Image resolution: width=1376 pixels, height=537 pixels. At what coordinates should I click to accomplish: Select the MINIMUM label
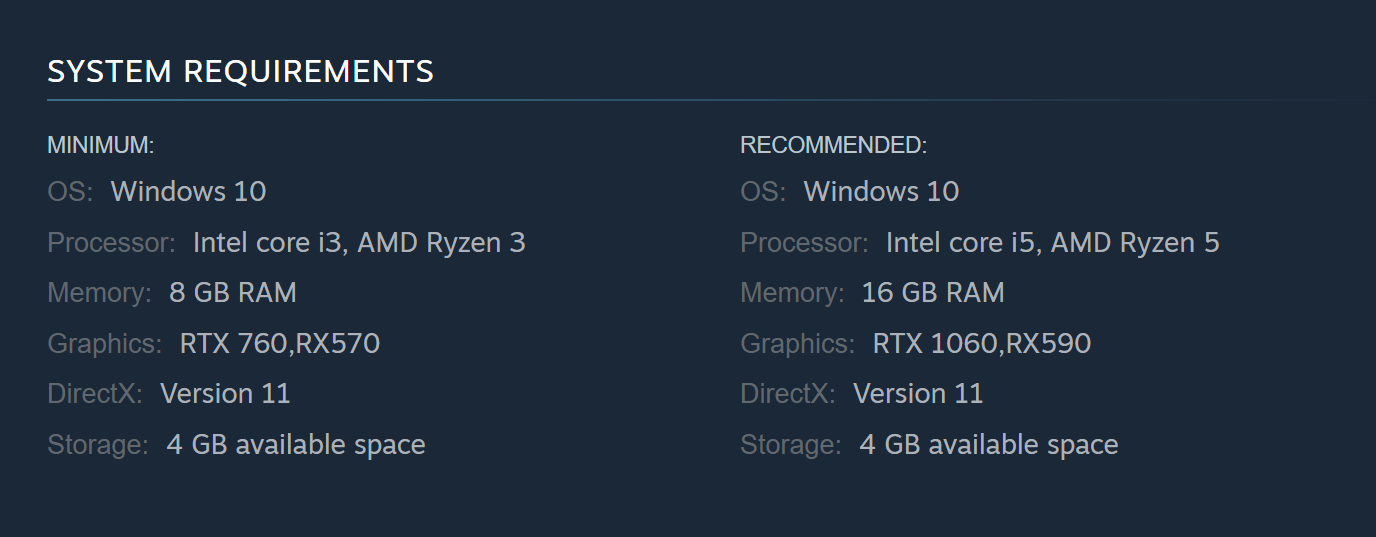pos(100,146)
